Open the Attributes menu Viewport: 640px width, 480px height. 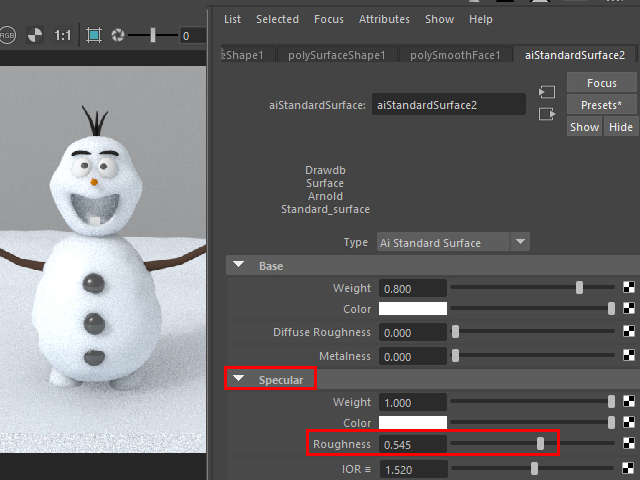pos(384,19)
